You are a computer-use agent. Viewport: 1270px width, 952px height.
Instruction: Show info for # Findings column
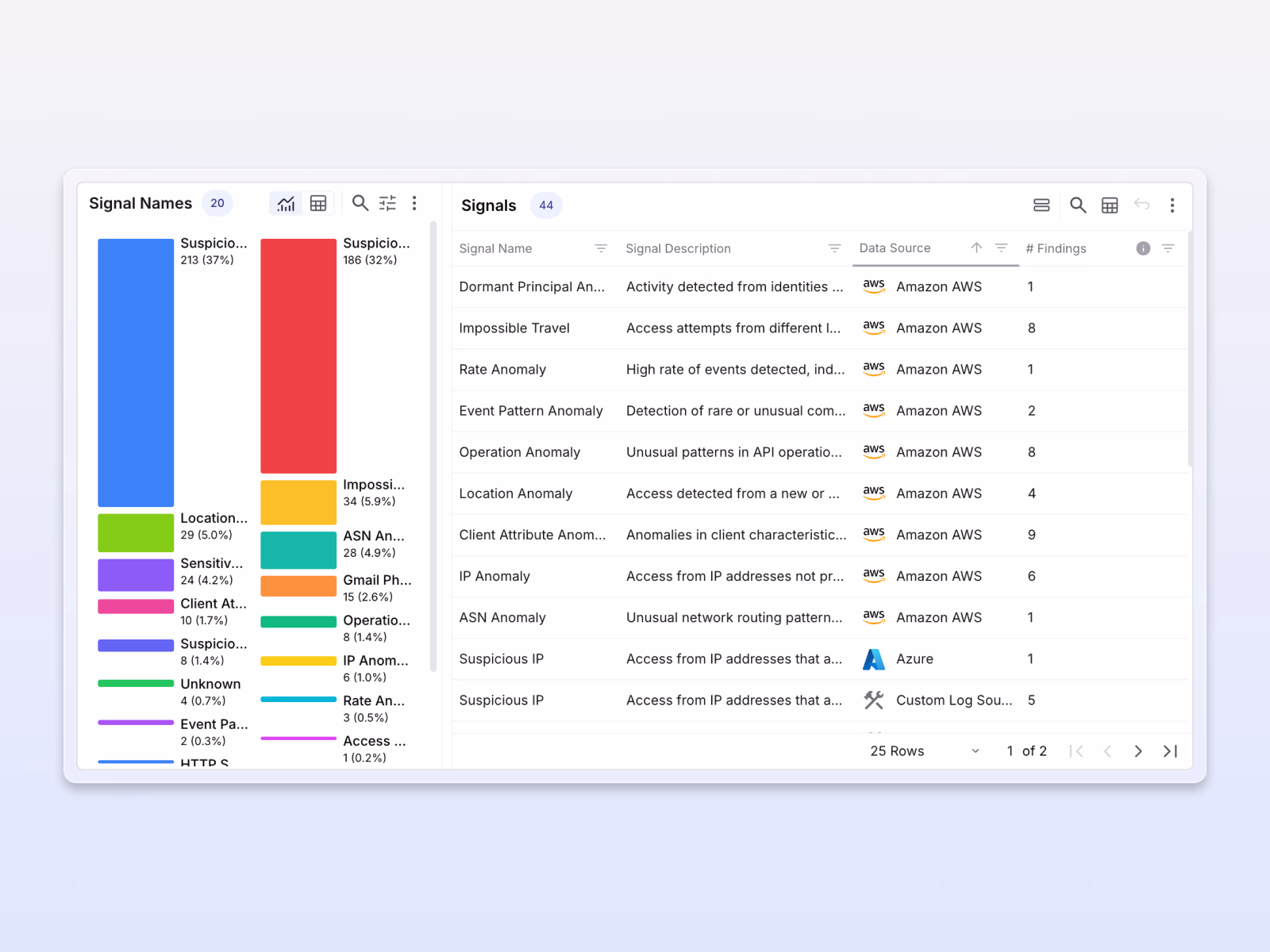pyautogui.click(x=1143, y=248)
